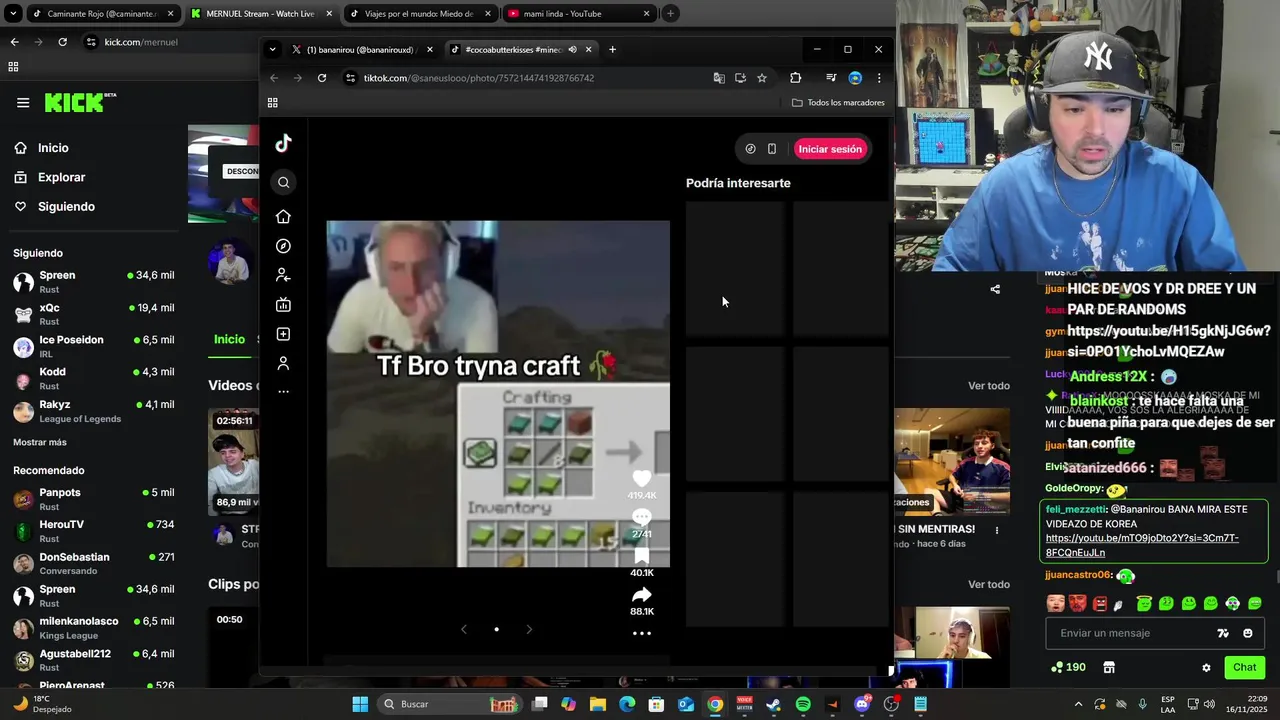This screenshot has width=1280, height=720.
Task: Open Rakyz channel in Kick list
Action: pos(94,411)
